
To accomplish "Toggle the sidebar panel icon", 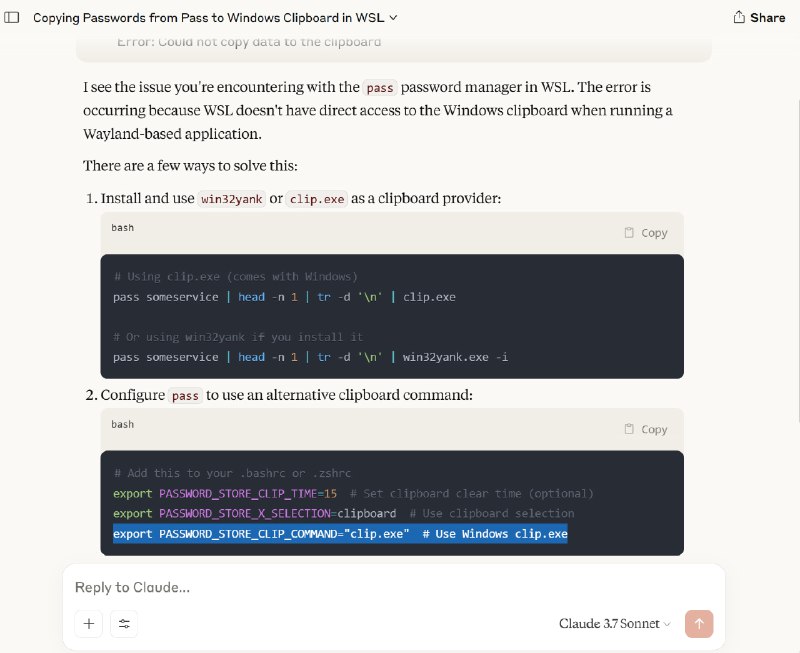I will click(x=12, y=18).
